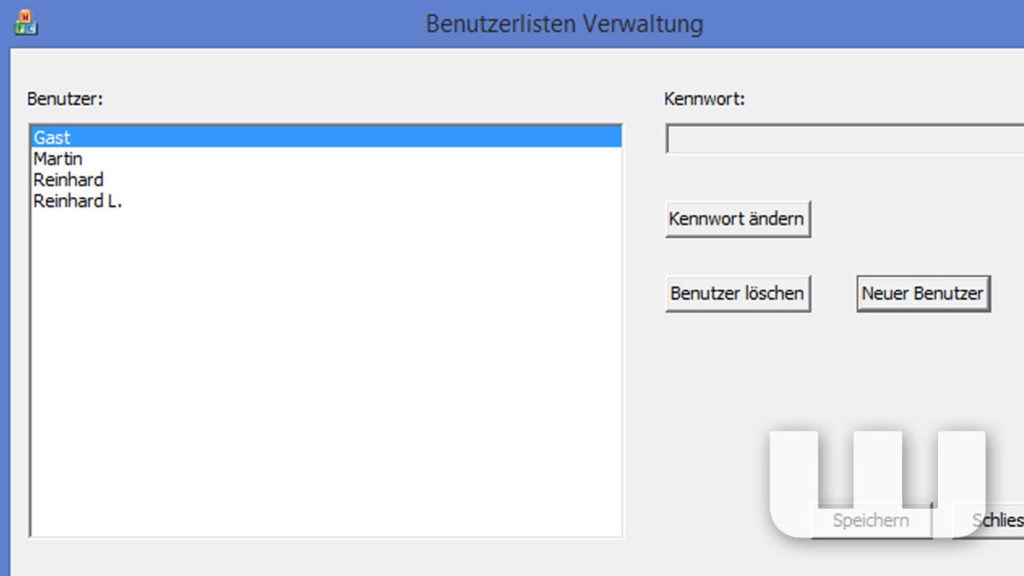The height and width of the screenshot is (576, 1024).
Task: Close the dialog with Schliessen
Action: pos(988,520)
